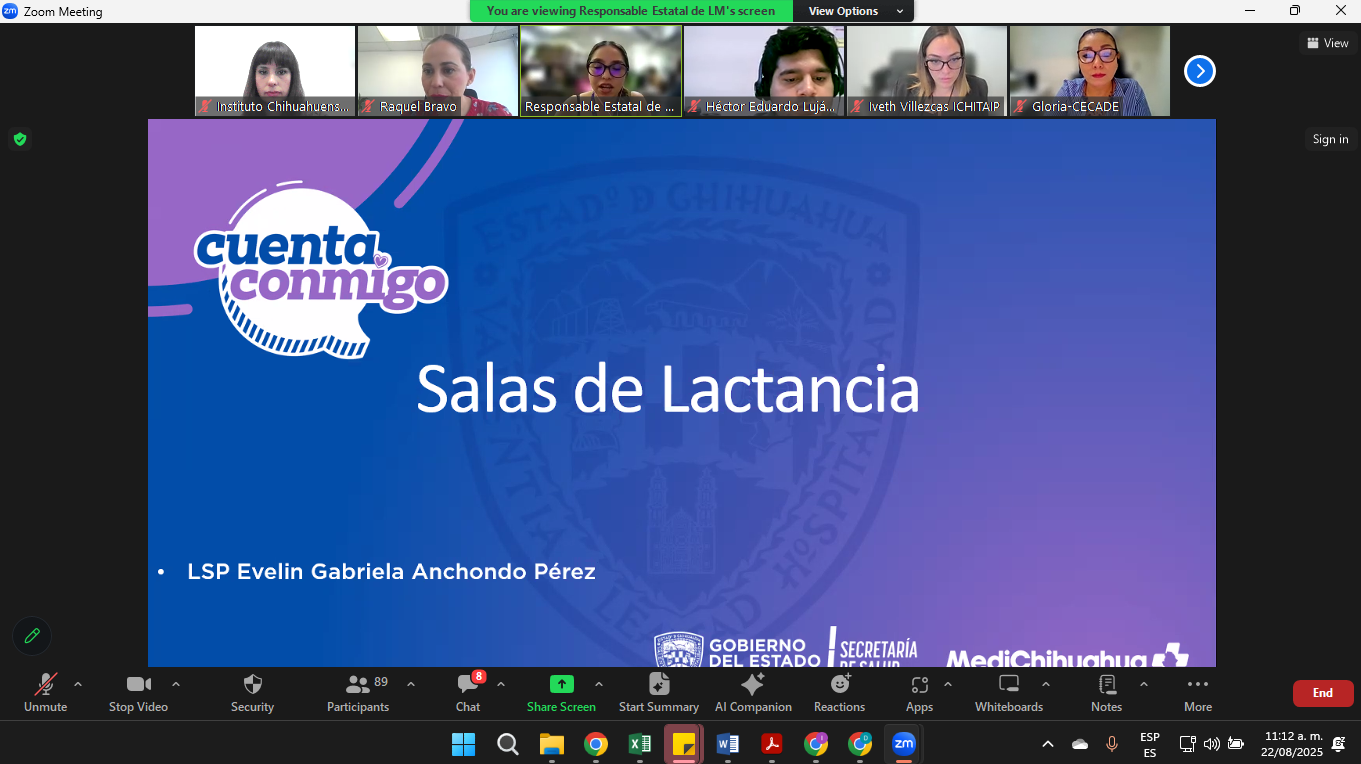Click the Sign in button
The width and height of the screenshot is (1361, 764).
point(1330,139)
